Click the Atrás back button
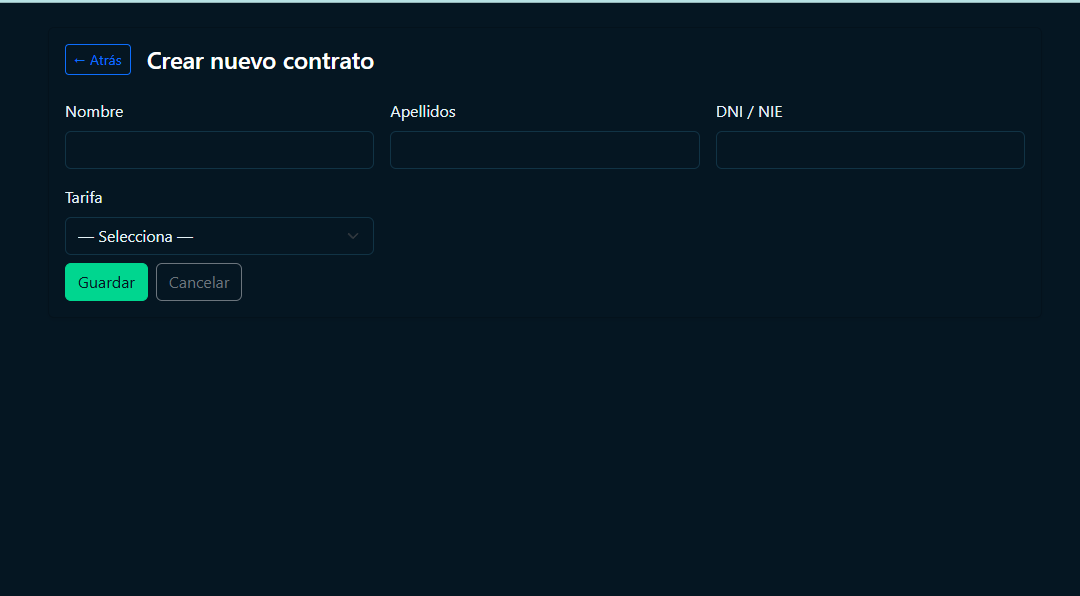This screenshot has width=1080, height=596. click(x=98, y=60)
